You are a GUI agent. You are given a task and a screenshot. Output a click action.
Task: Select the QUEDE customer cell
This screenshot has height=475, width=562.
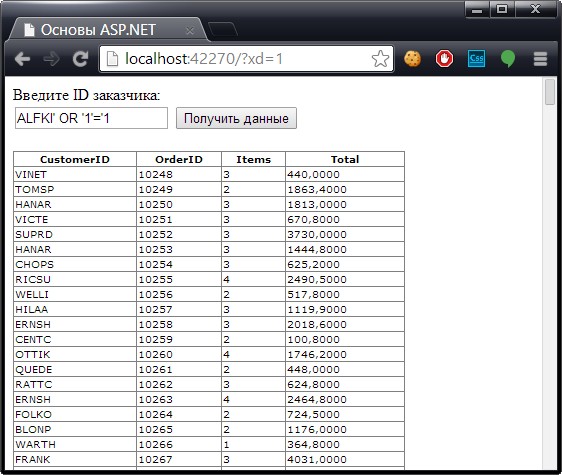tap(75, 369)
